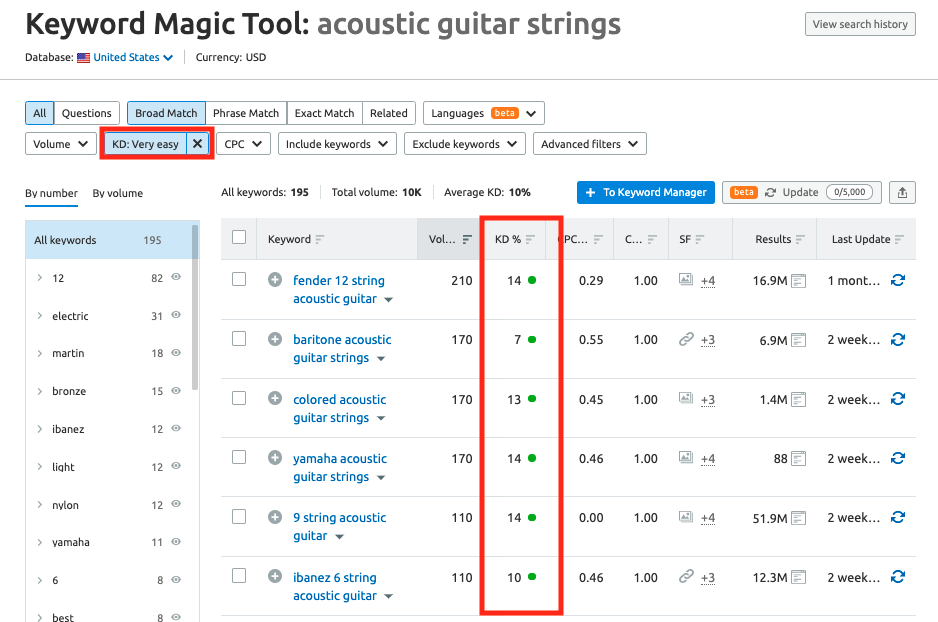The image size is (938, 622).
Task: Select the Questions tab
Action: coord(86,113)
